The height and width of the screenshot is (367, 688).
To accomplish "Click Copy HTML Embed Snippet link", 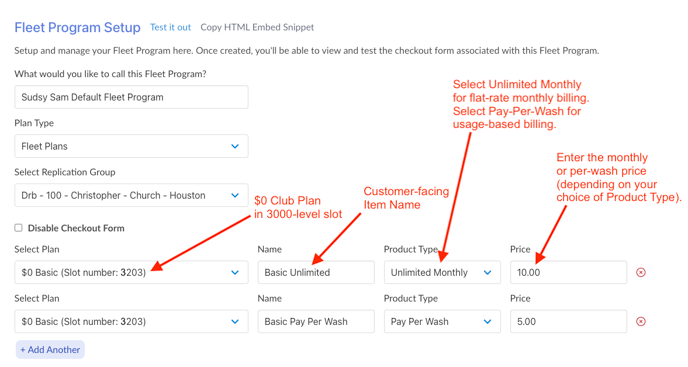I will (257, 27).
